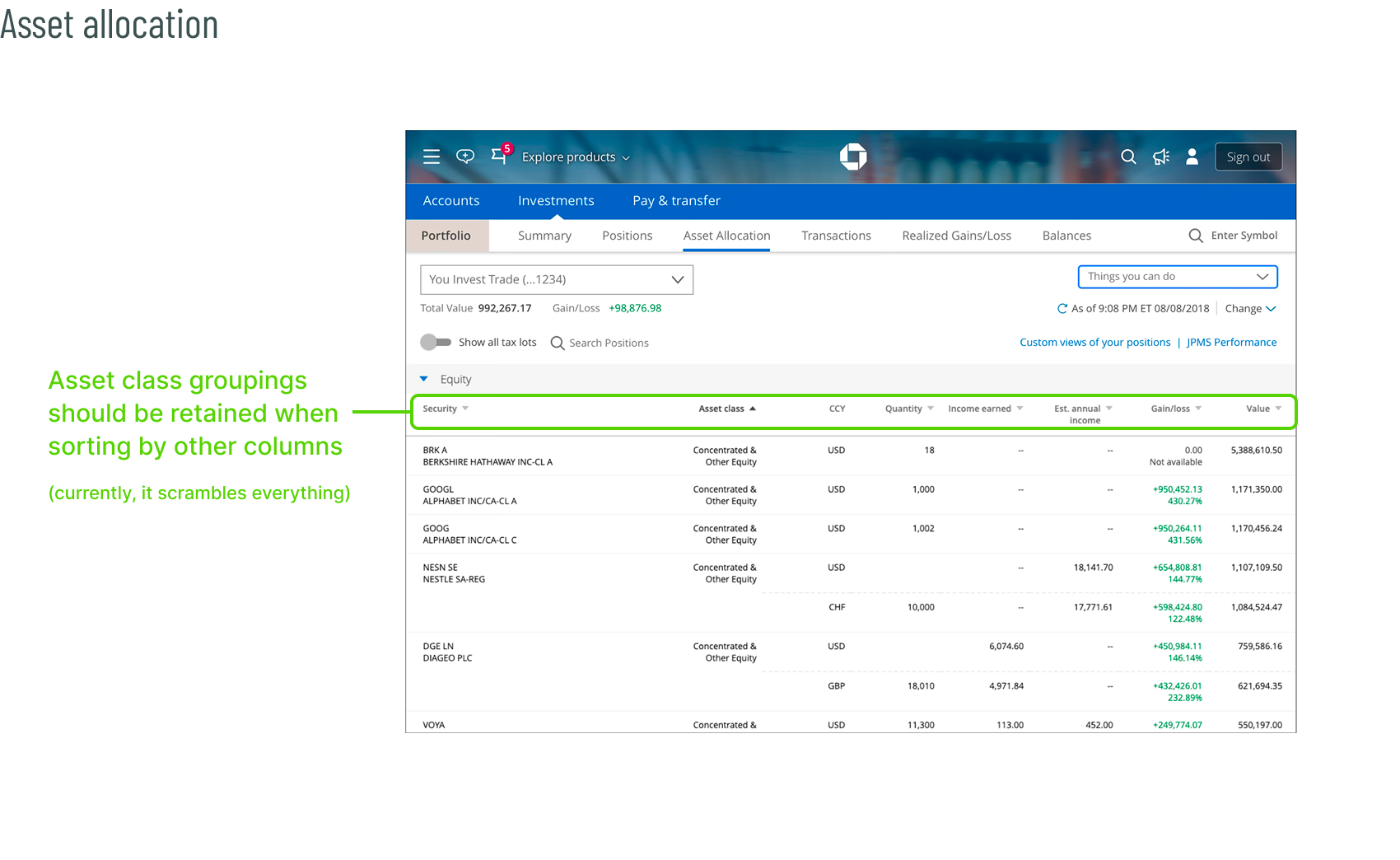Switch to the Transactions tab
This screenshot has width=1400, height=860.
coord(836,236)
